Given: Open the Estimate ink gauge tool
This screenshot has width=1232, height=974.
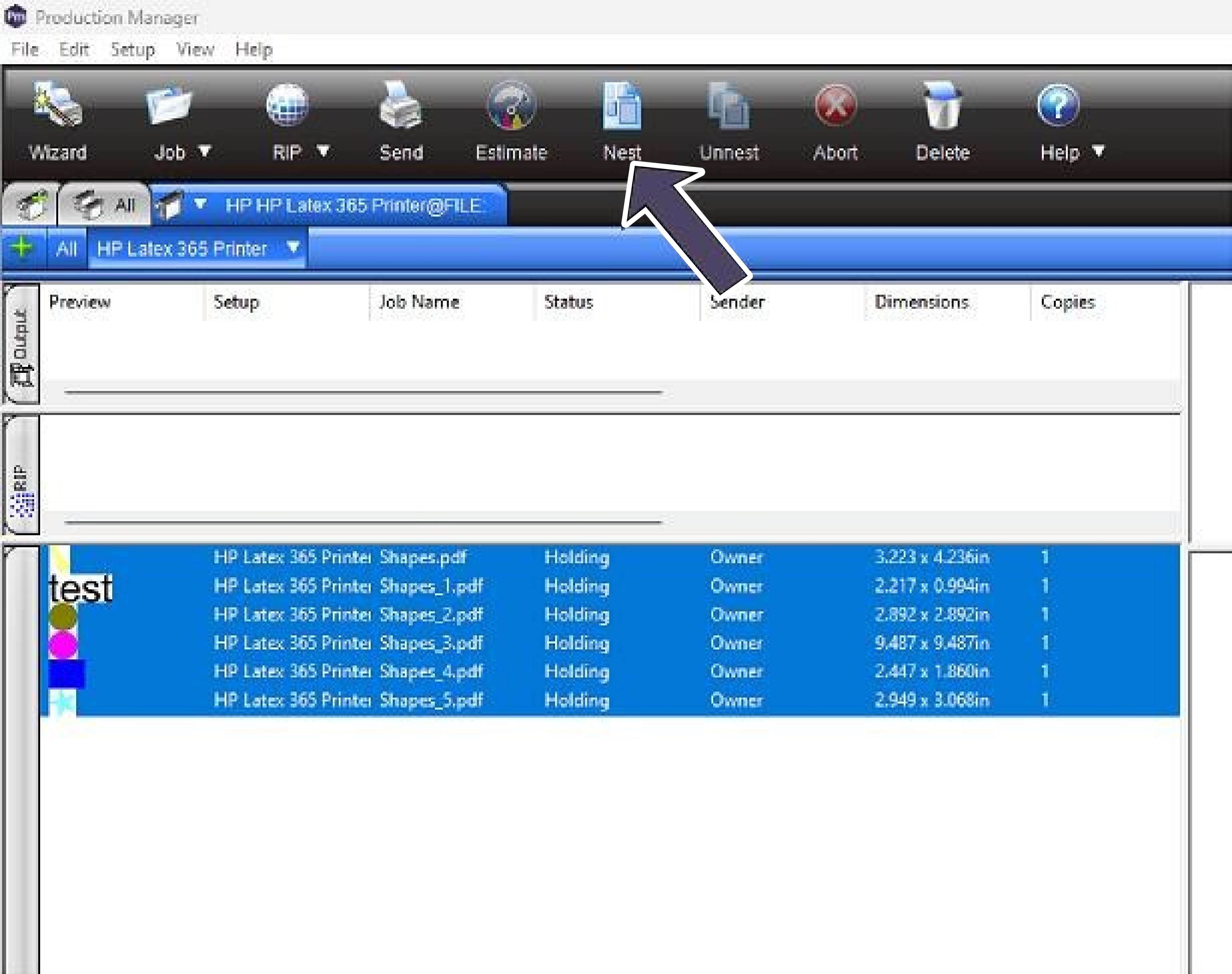Looking at the screenshot, I should click(511, 121).
